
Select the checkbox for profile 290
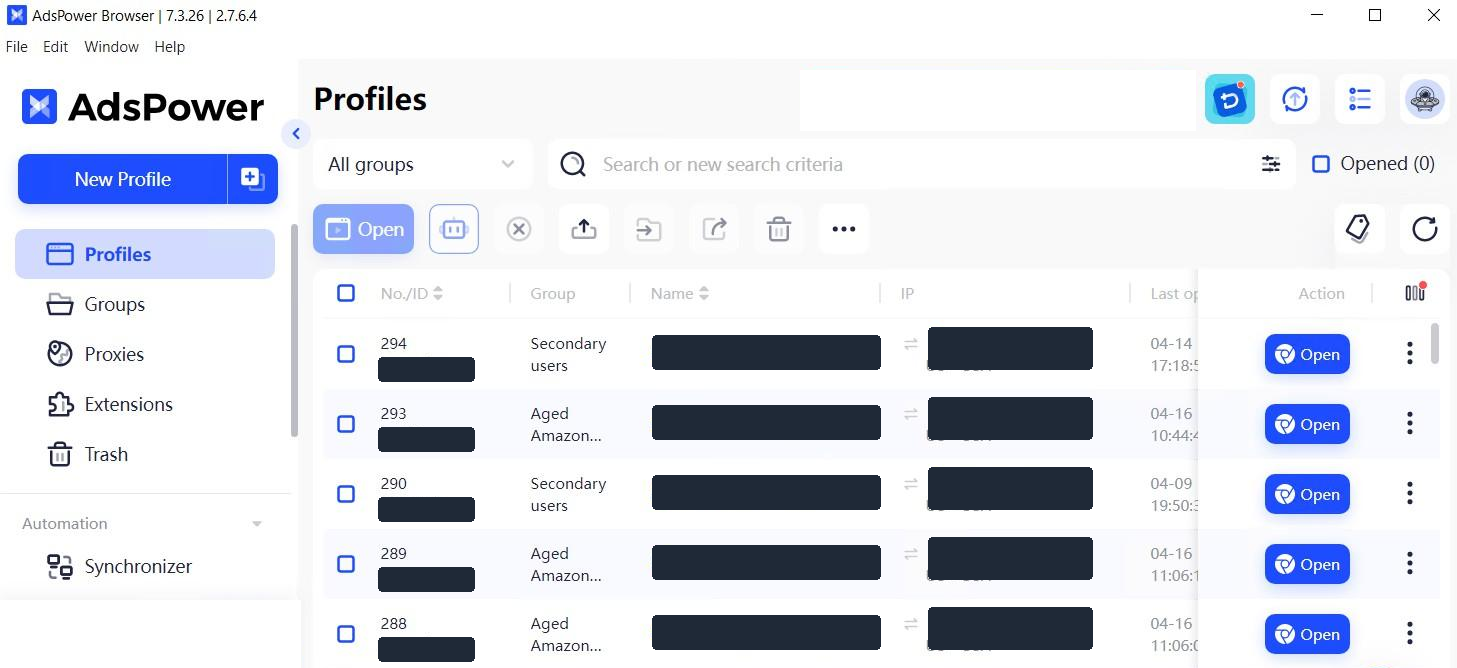point(346,494)
